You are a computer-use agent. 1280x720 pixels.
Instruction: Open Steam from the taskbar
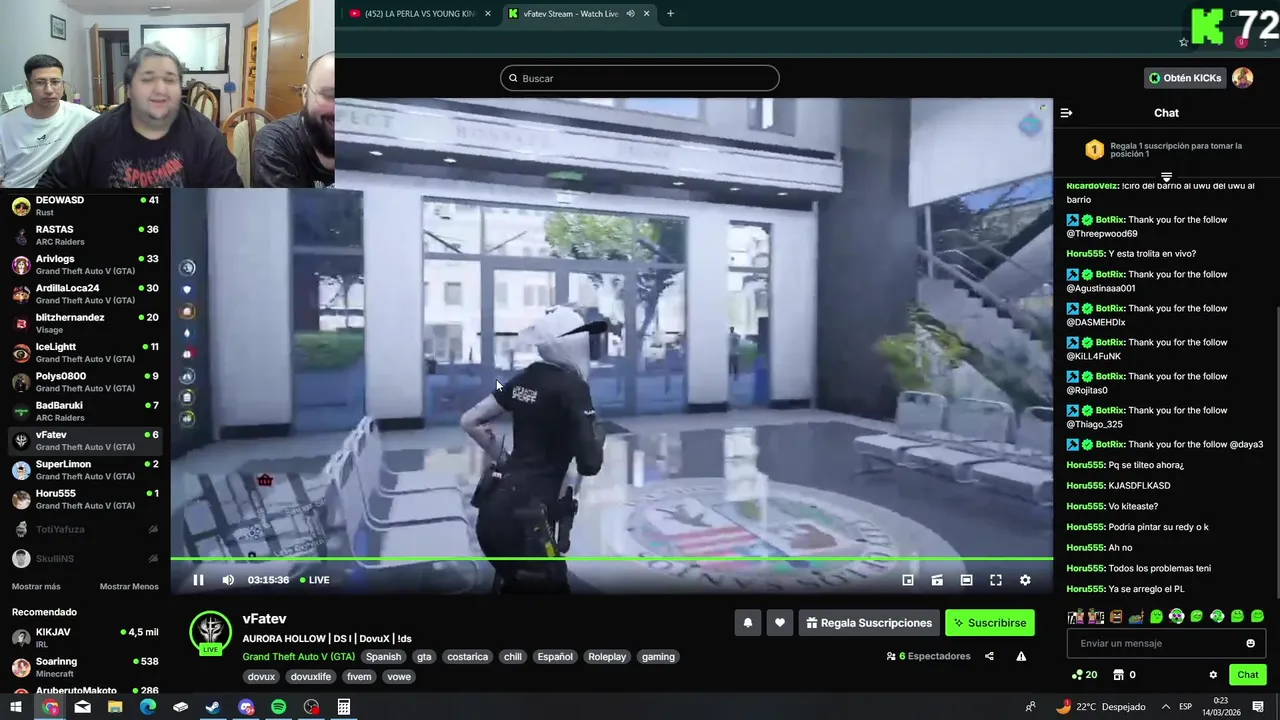click(x=213, y=707)
